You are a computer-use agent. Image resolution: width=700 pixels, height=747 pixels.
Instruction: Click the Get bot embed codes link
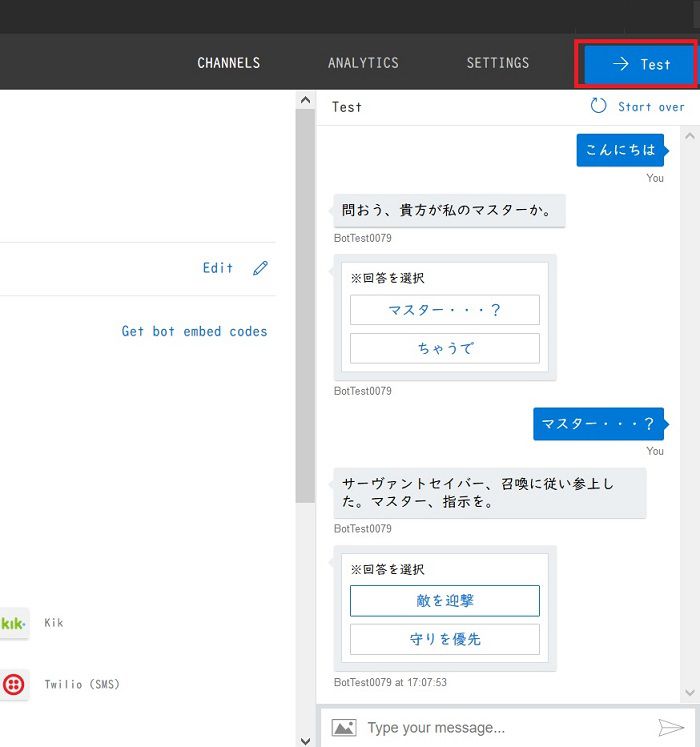tap(194, 331)
